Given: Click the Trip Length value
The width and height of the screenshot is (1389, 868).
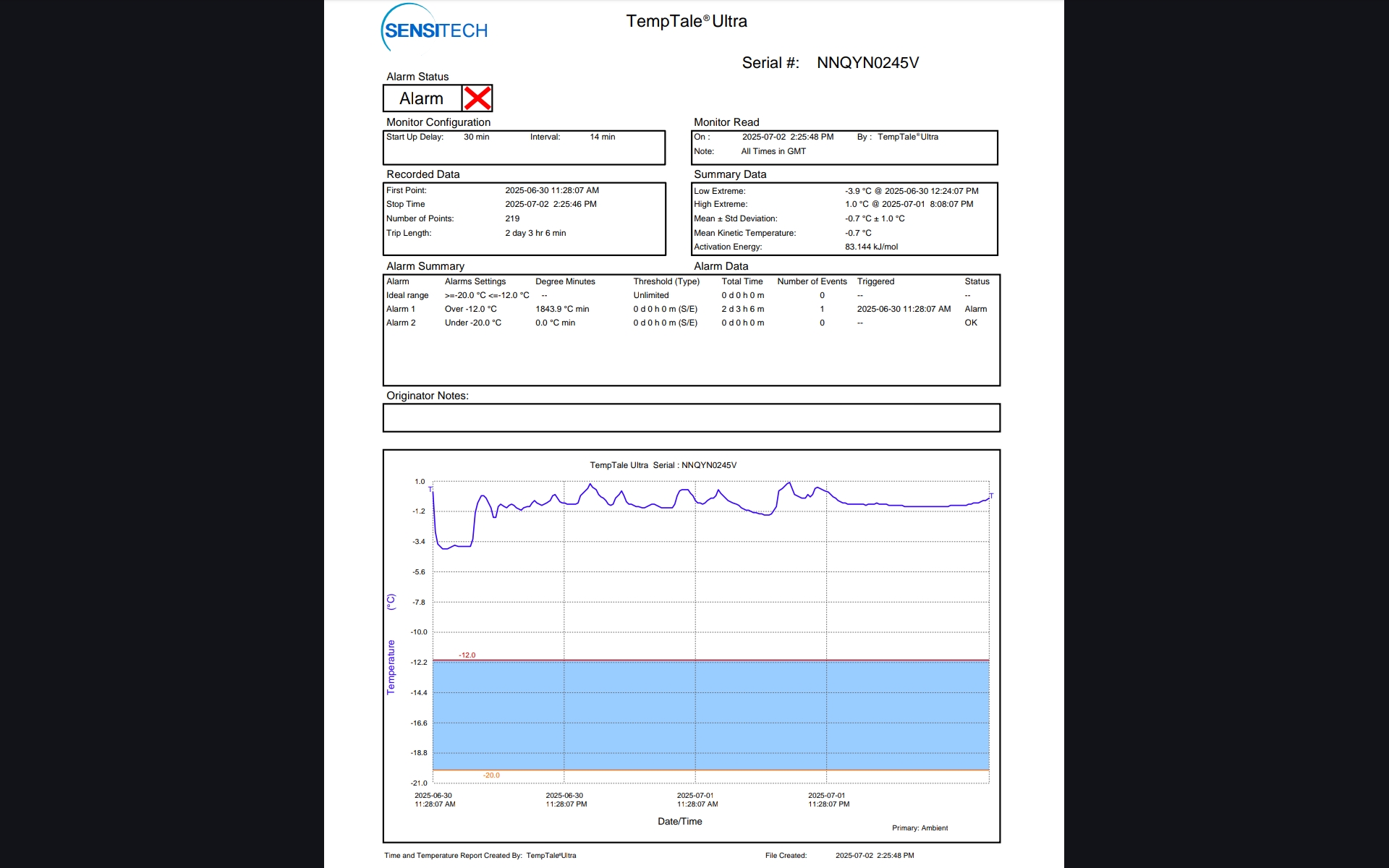Looking at the screenshot, I should pos(535,233).
